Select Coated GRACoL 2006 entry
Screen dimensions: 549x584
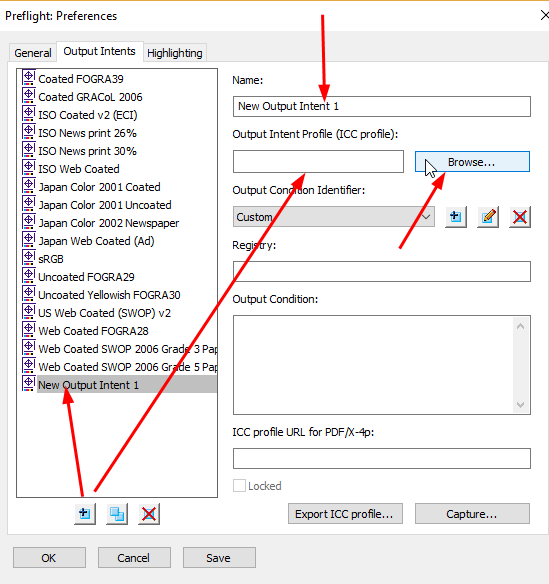click(91, 97)
